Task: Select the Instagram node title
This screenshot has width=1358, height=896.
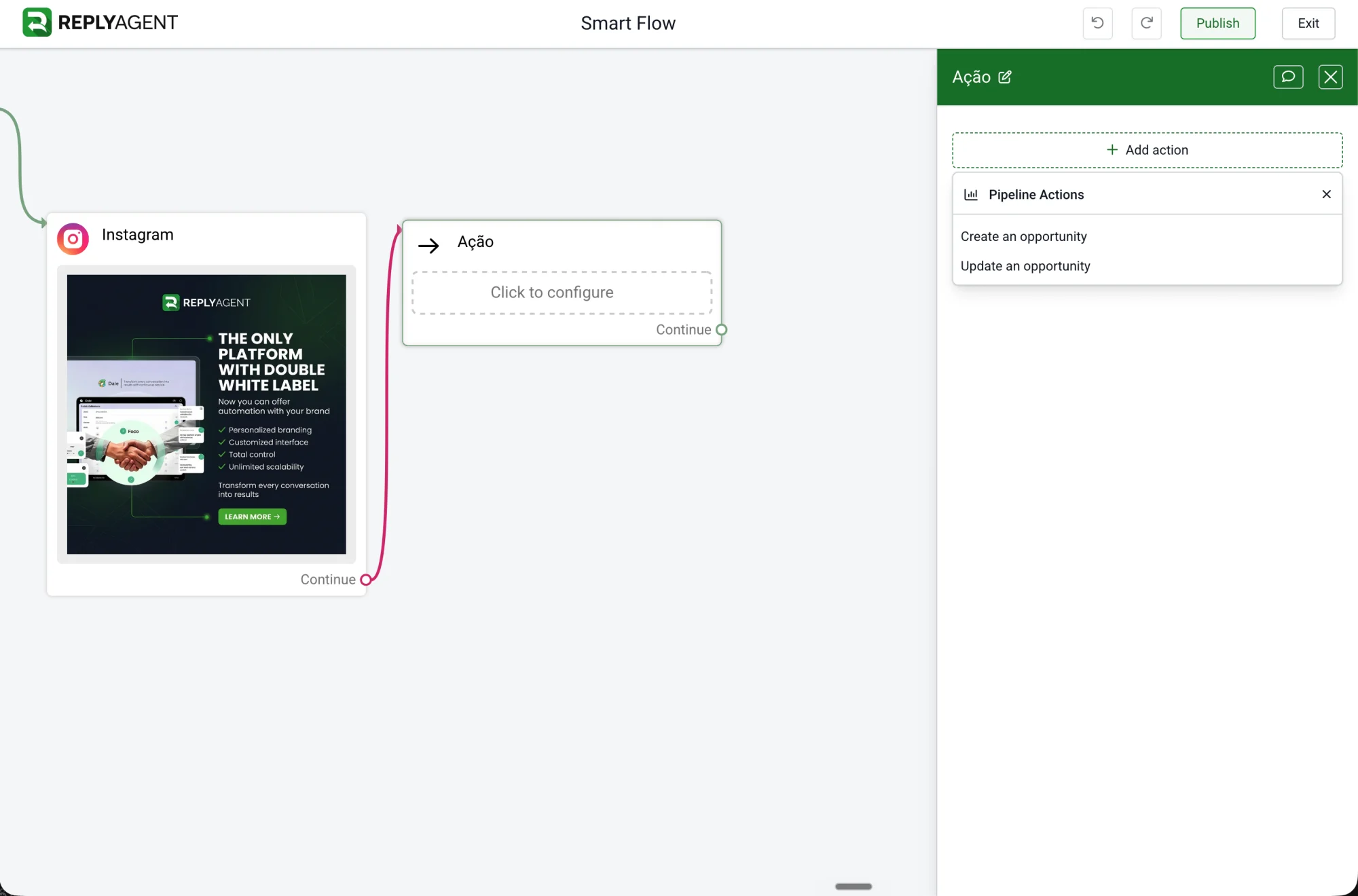Action: click(x=138, y=234)
